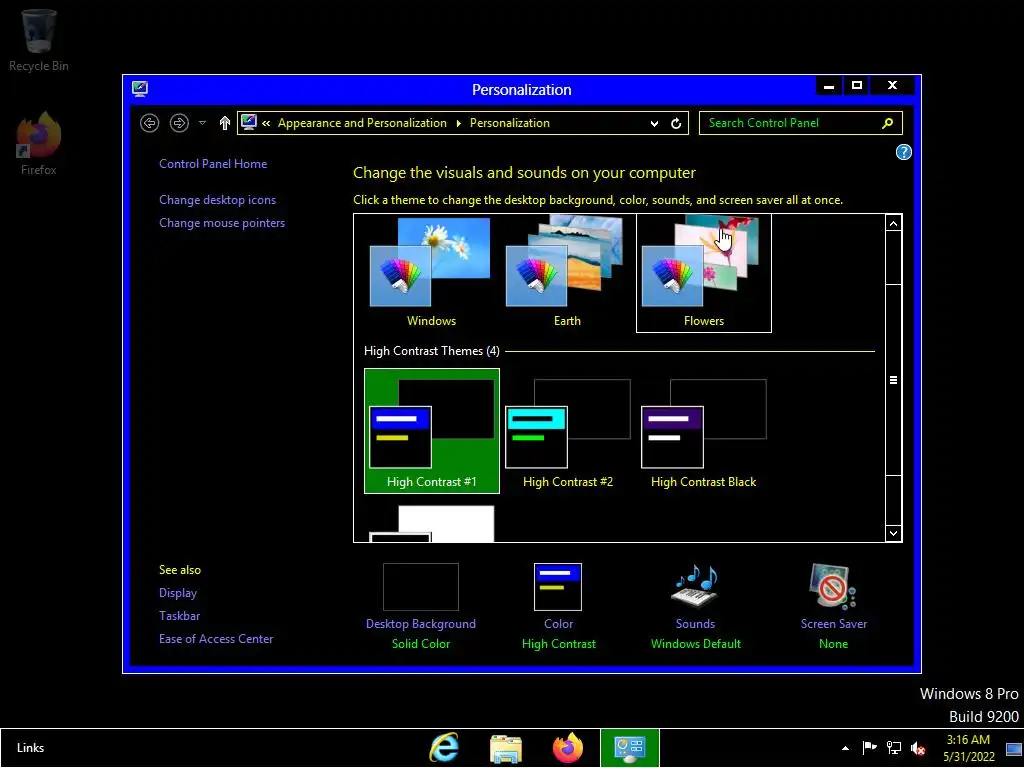Click the theme list scroll up arrow
Image resolution: width=1024 pixels, height=768 pixels.
tap(893, 223)
